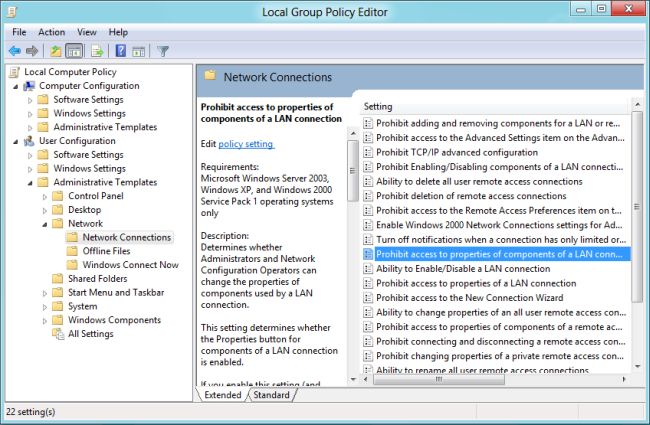This screenshot has height=425, width=650.
Task: Select Windows Connect Now in the tree
Action: 131,265
